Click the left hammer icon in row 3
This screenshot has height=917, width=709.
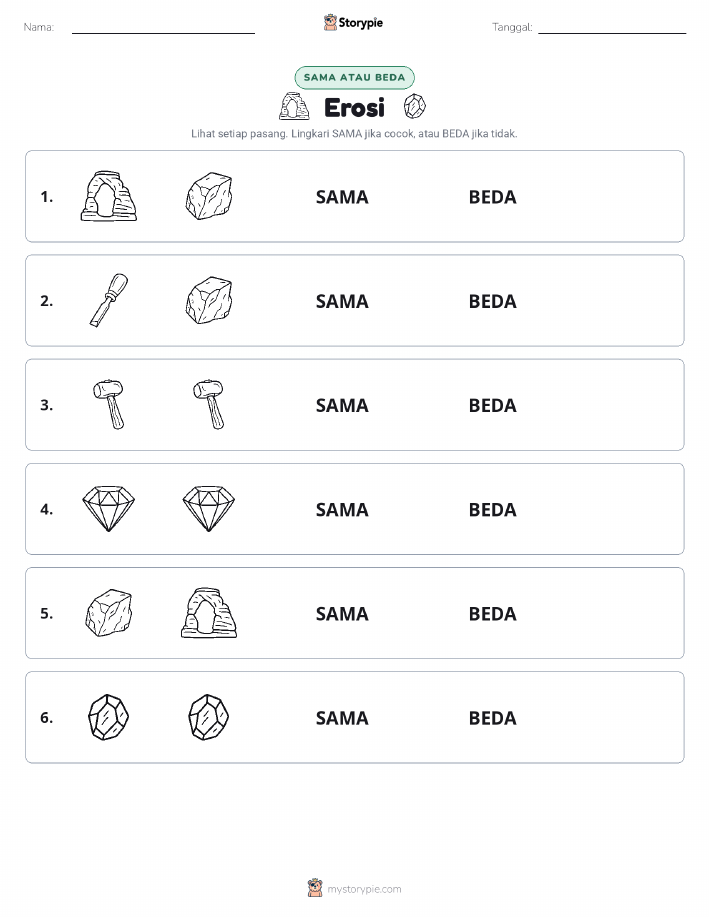point(109,405)
